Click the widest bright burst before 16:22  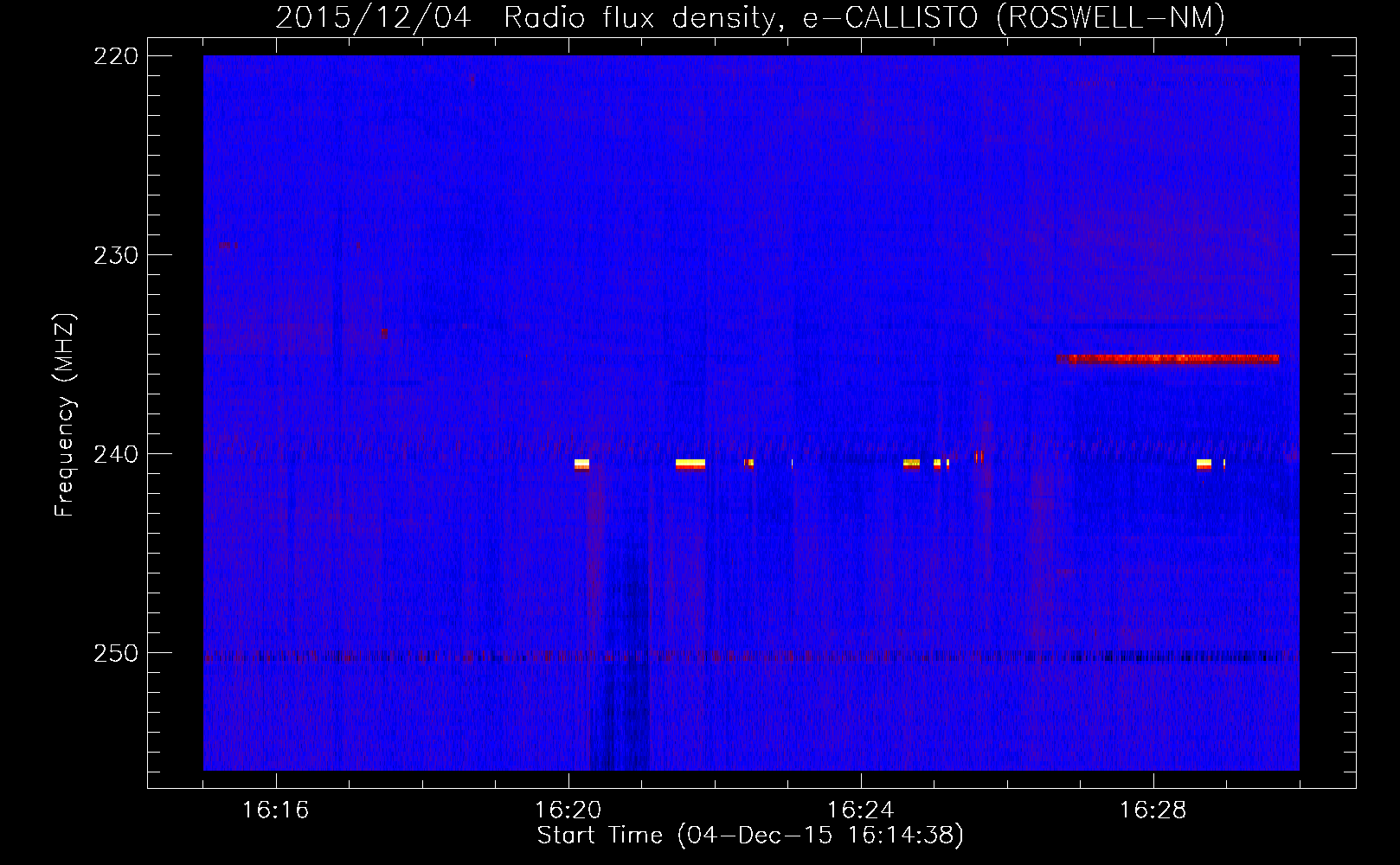(x=690, y=465)
